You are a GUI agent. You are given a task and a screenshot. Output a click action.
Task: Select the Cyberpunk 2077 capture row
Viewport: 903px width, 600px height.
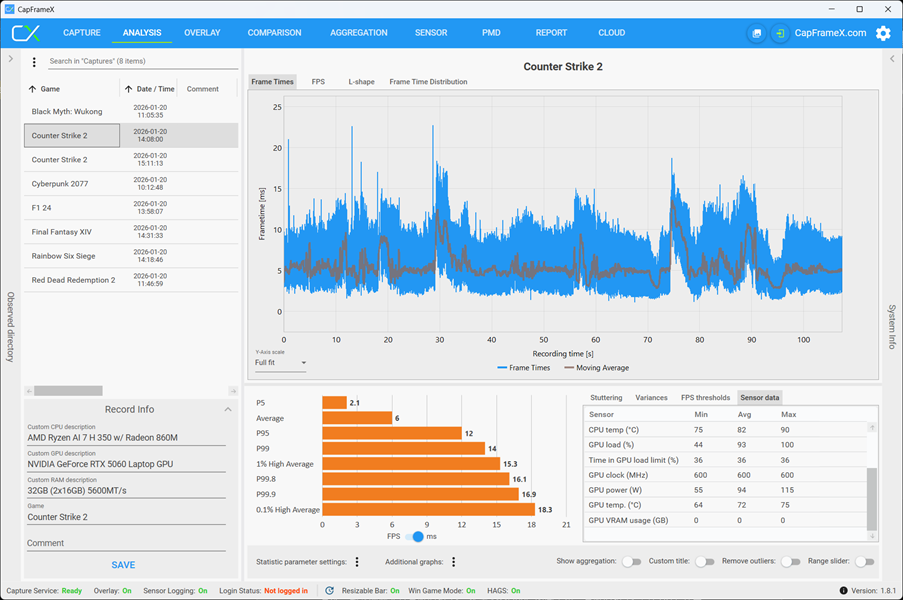(x=131, y=184)
